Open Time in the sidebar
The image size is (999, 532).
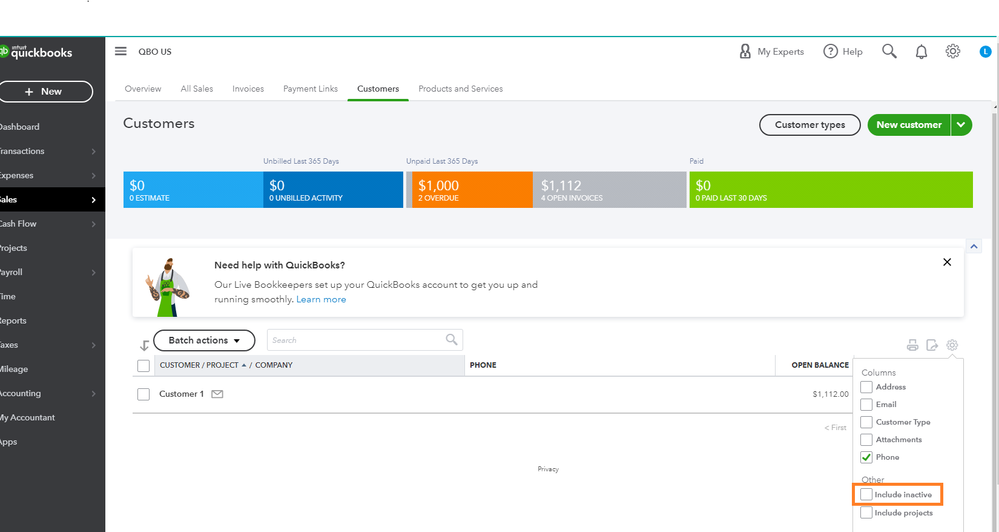point(8,296)
